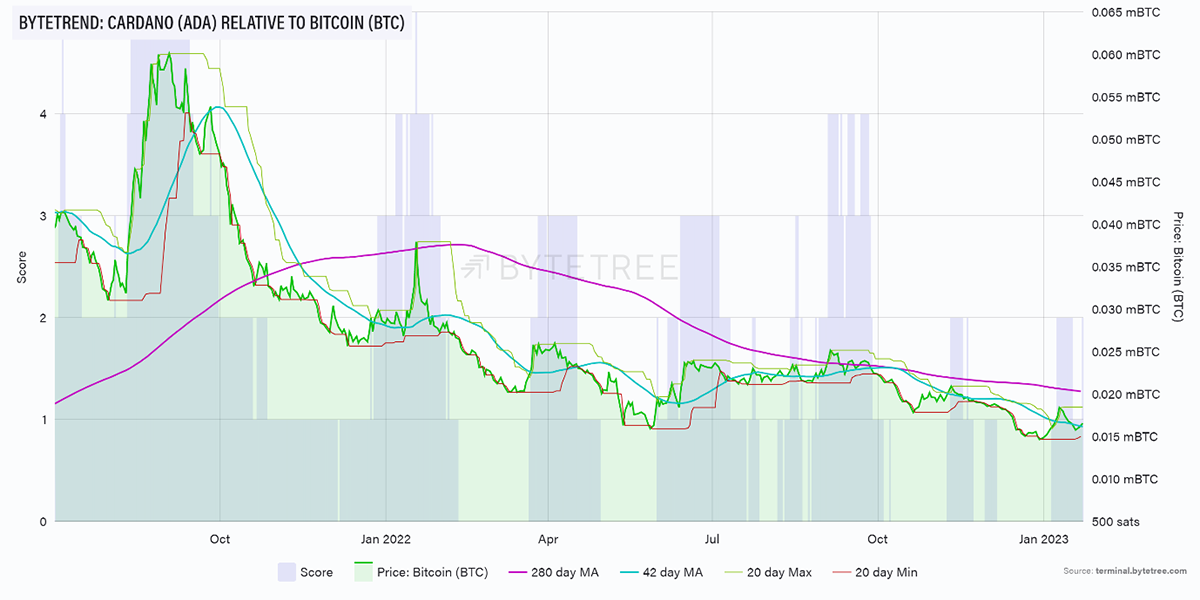Click the Score legend color swatch
Screen dimensions: 1200x600
click(286, 573)
